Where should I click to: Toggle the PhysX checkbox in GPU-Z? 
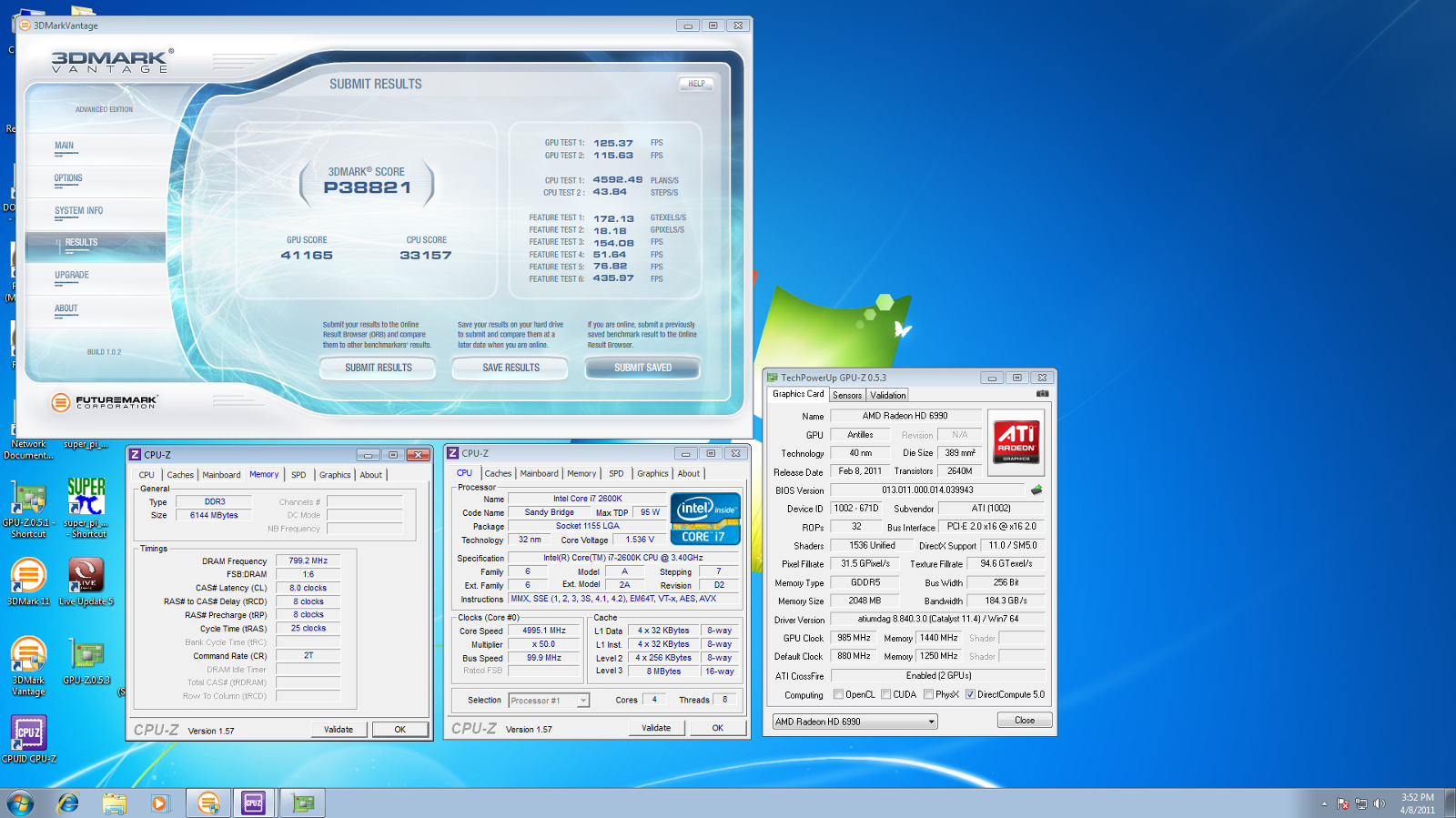point(928,694)
